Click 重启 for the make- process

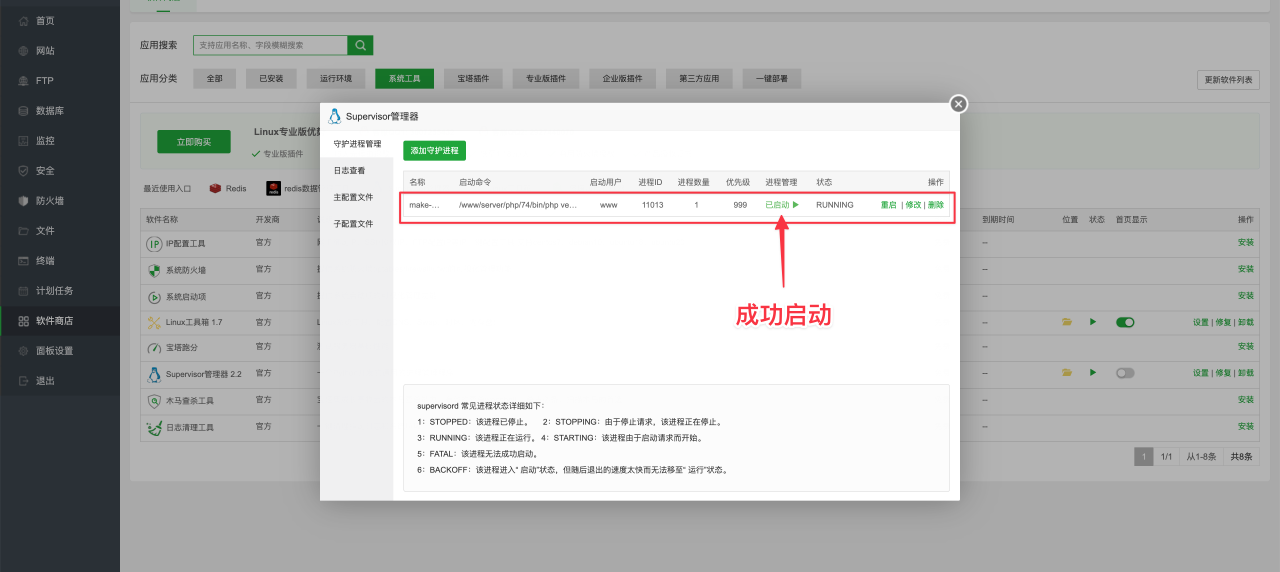coord(889,205)
